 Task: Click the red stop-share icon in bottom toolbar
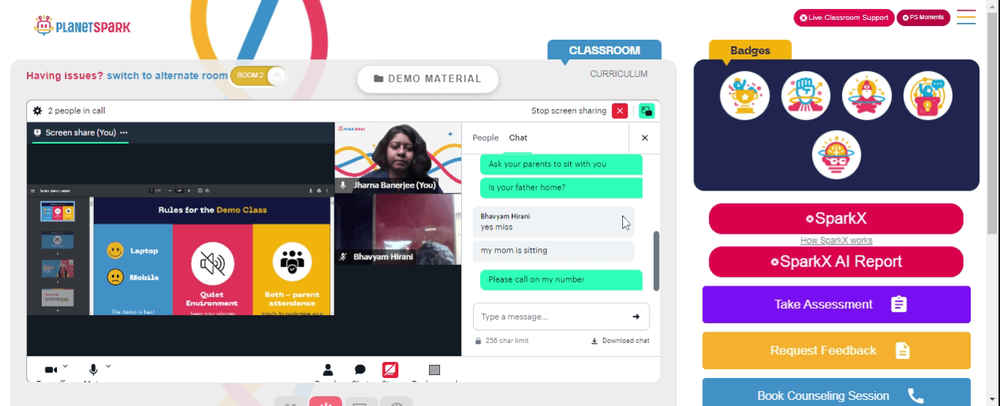[390, 370]
